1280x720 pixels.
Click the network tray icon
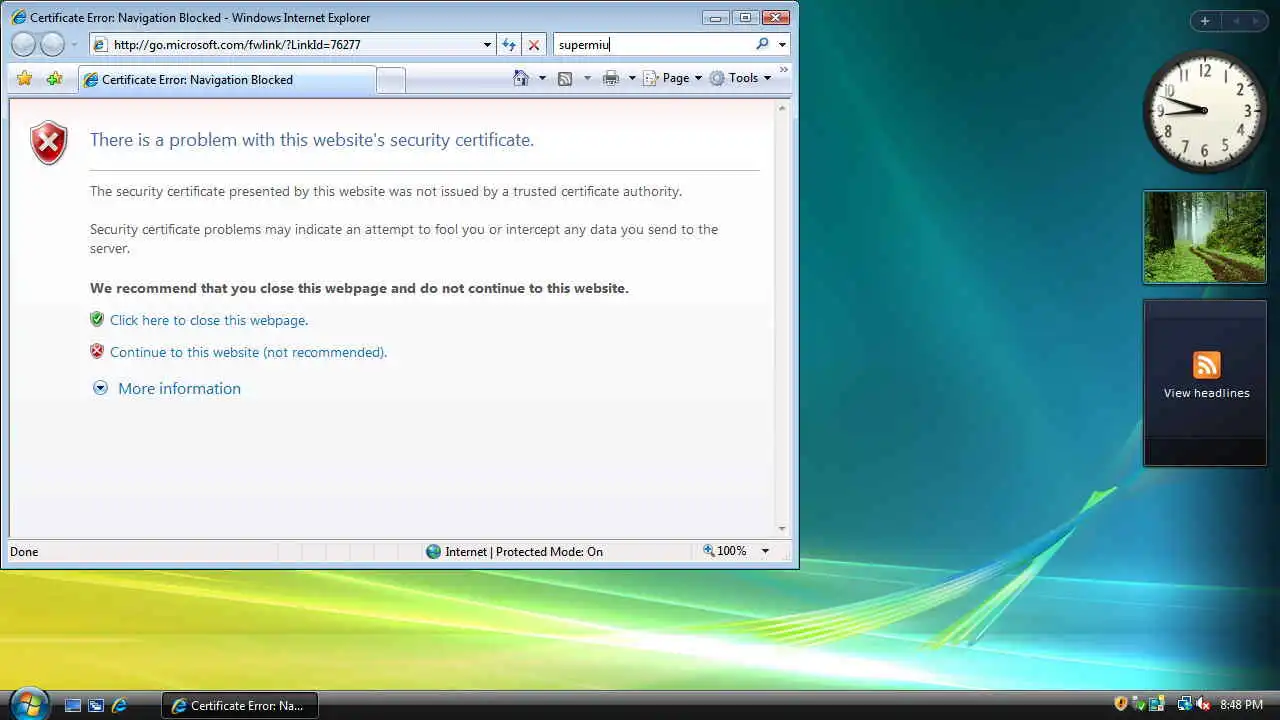tap(1184, 704)
